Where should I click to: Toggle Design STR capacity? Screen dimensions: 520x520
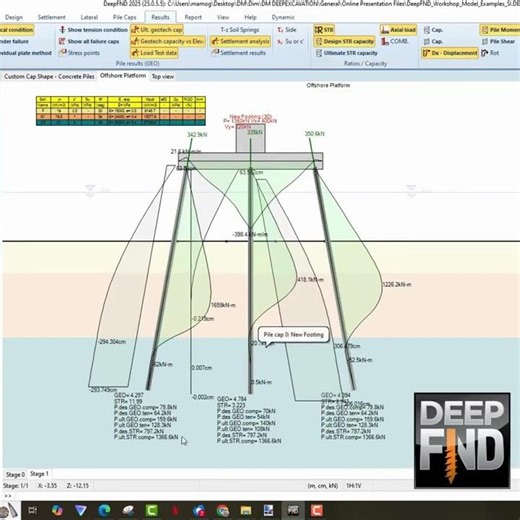(344, 42)
